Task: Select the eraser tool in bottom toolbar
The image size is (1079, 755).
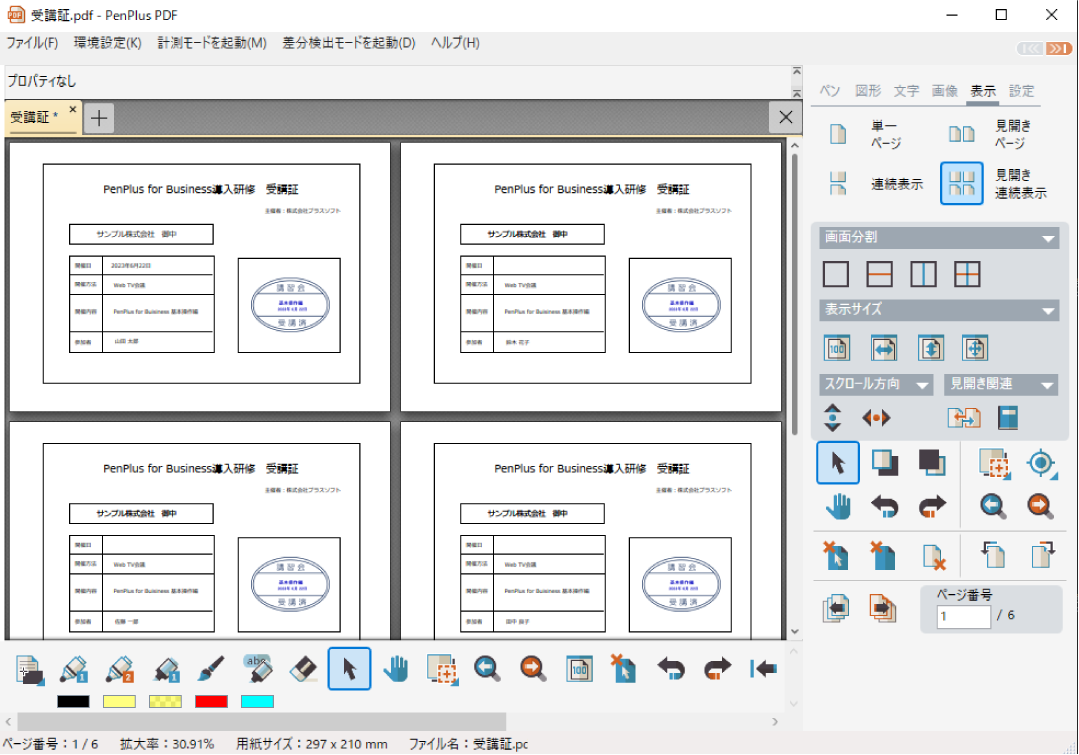Action: (303, 669)
